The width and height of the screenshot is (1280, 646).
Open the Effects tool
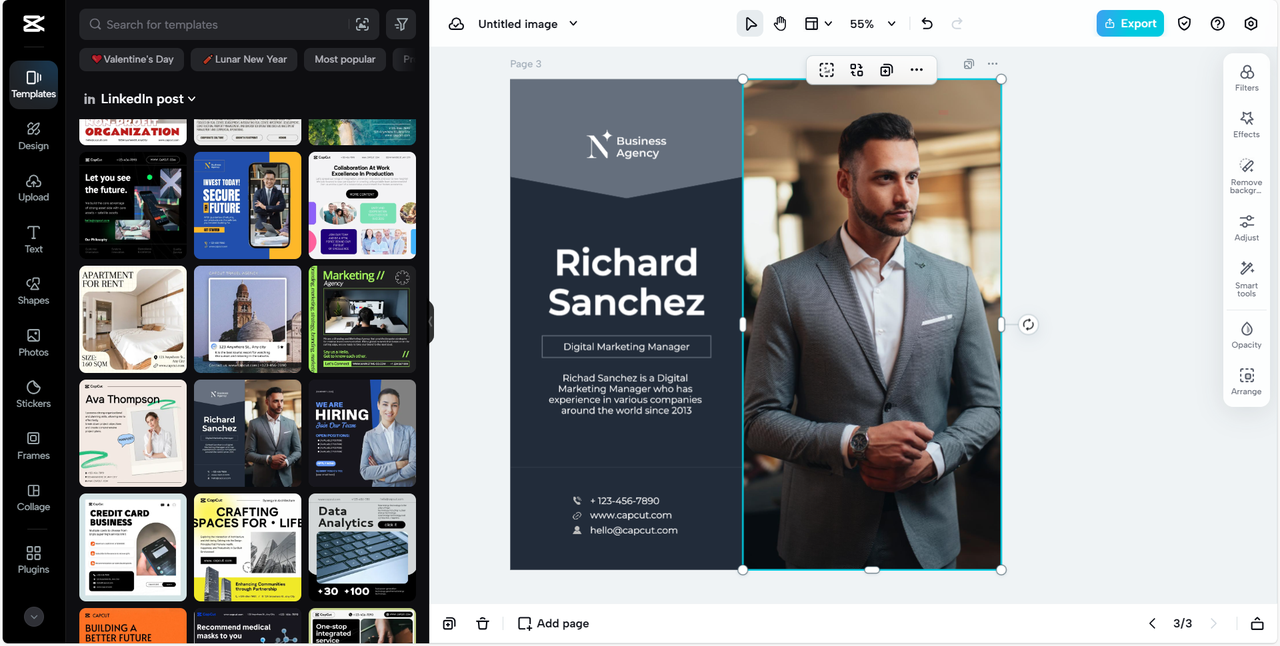[x=1247, y=124]
